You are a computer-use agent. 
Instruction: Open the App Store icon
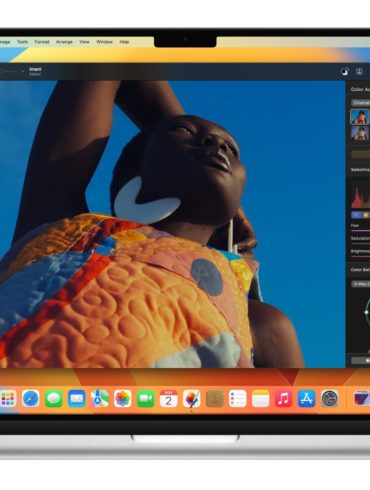pos(307,399)
